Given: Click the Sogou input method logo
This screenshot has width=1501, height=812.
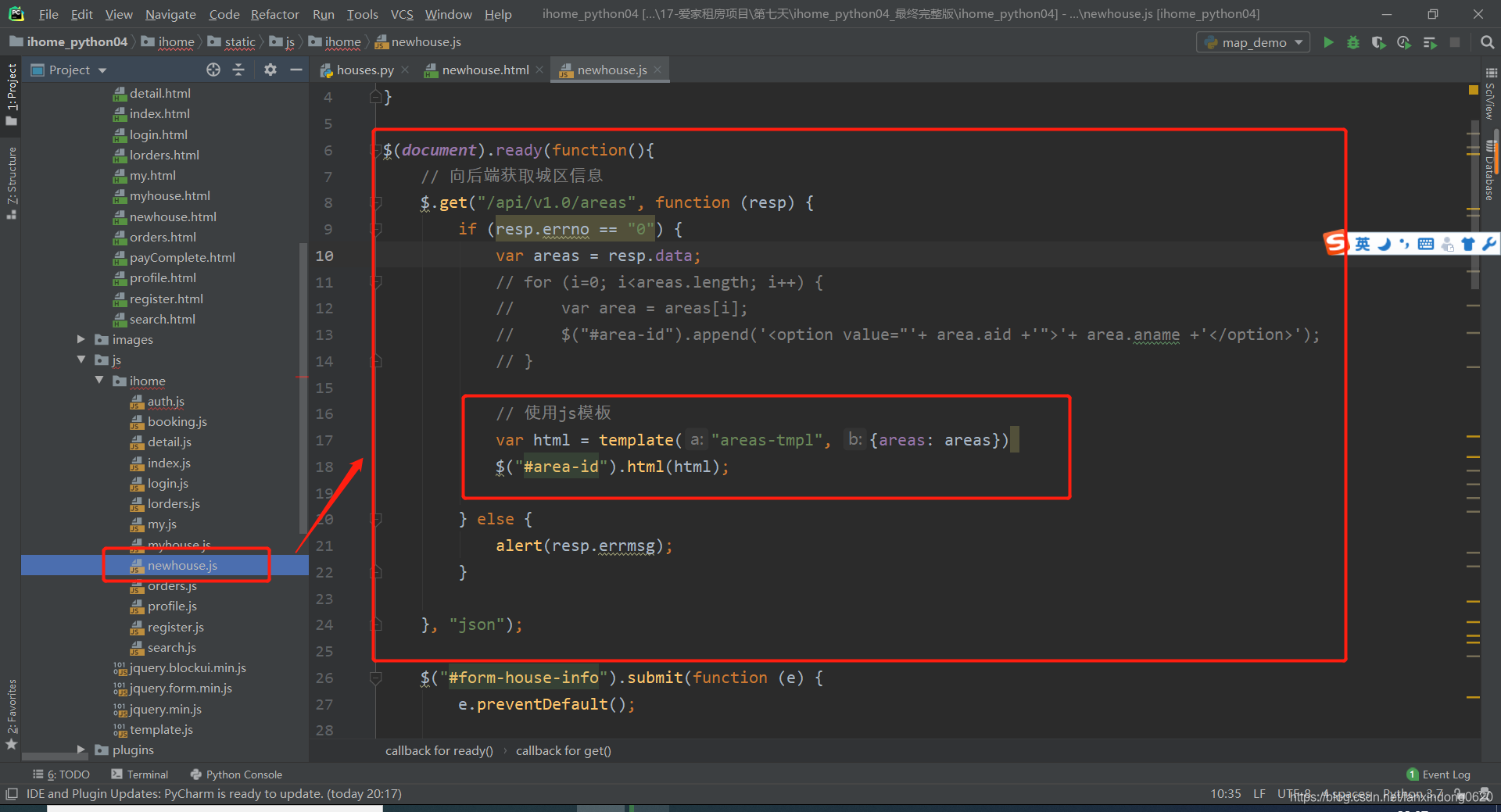Looking at the screenshot, I should coord(1335,243).
